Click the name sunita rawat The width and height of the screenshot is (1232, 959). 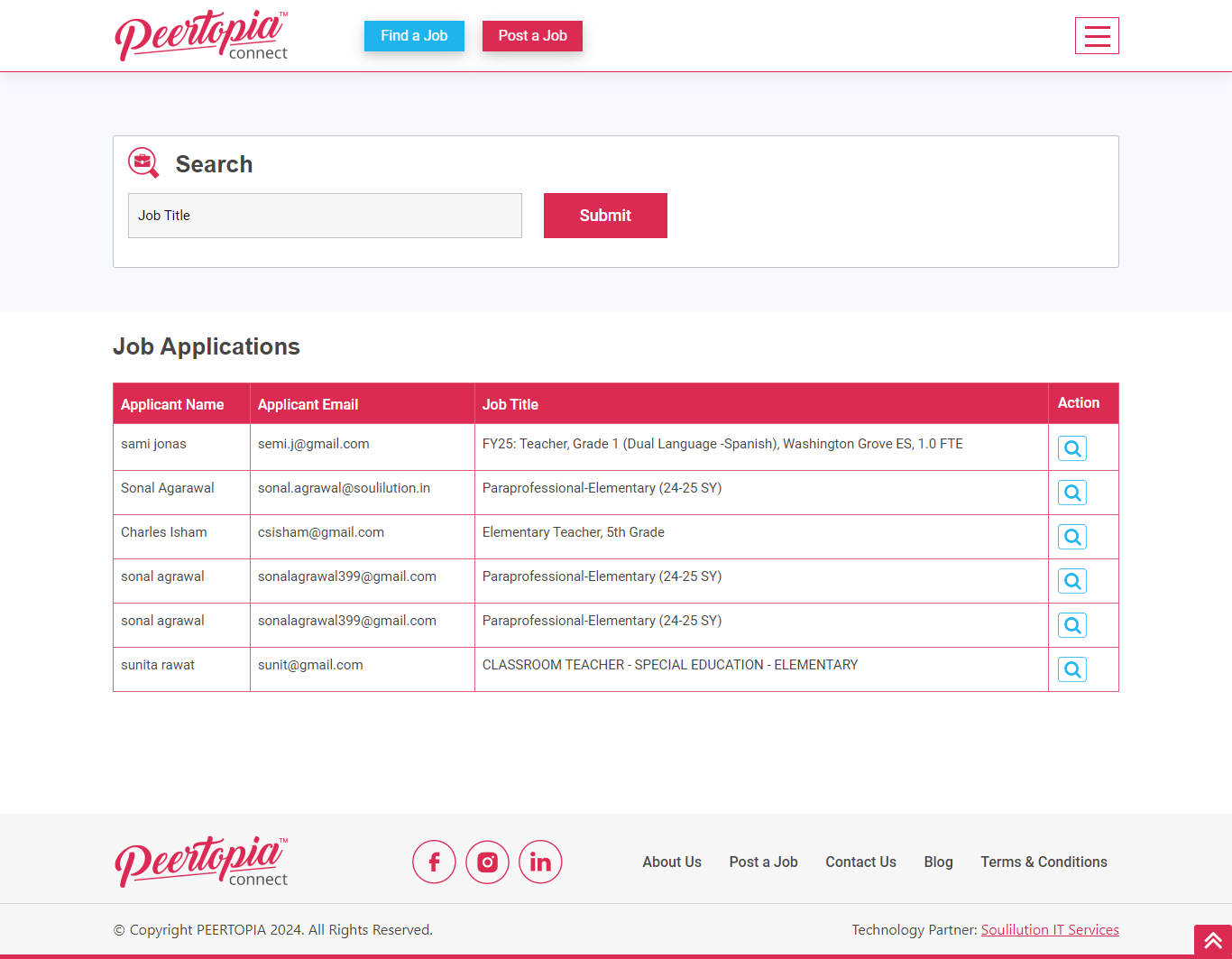coord(158,665)
